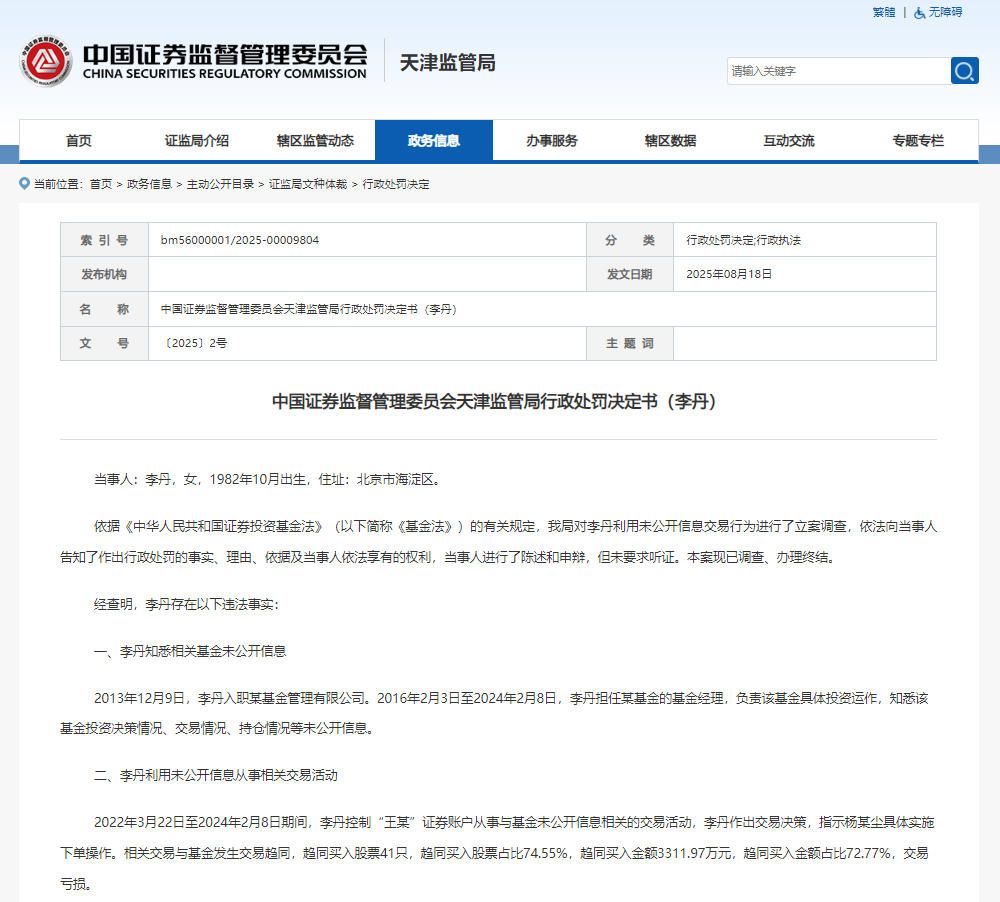Click 首页 in the breadcrumb trail

(x=100, y=184)
